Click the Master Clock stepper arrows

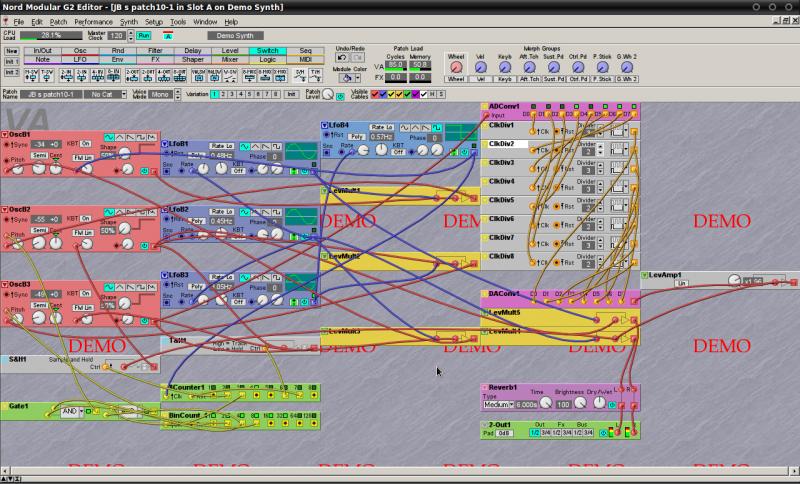coord(131,36)
